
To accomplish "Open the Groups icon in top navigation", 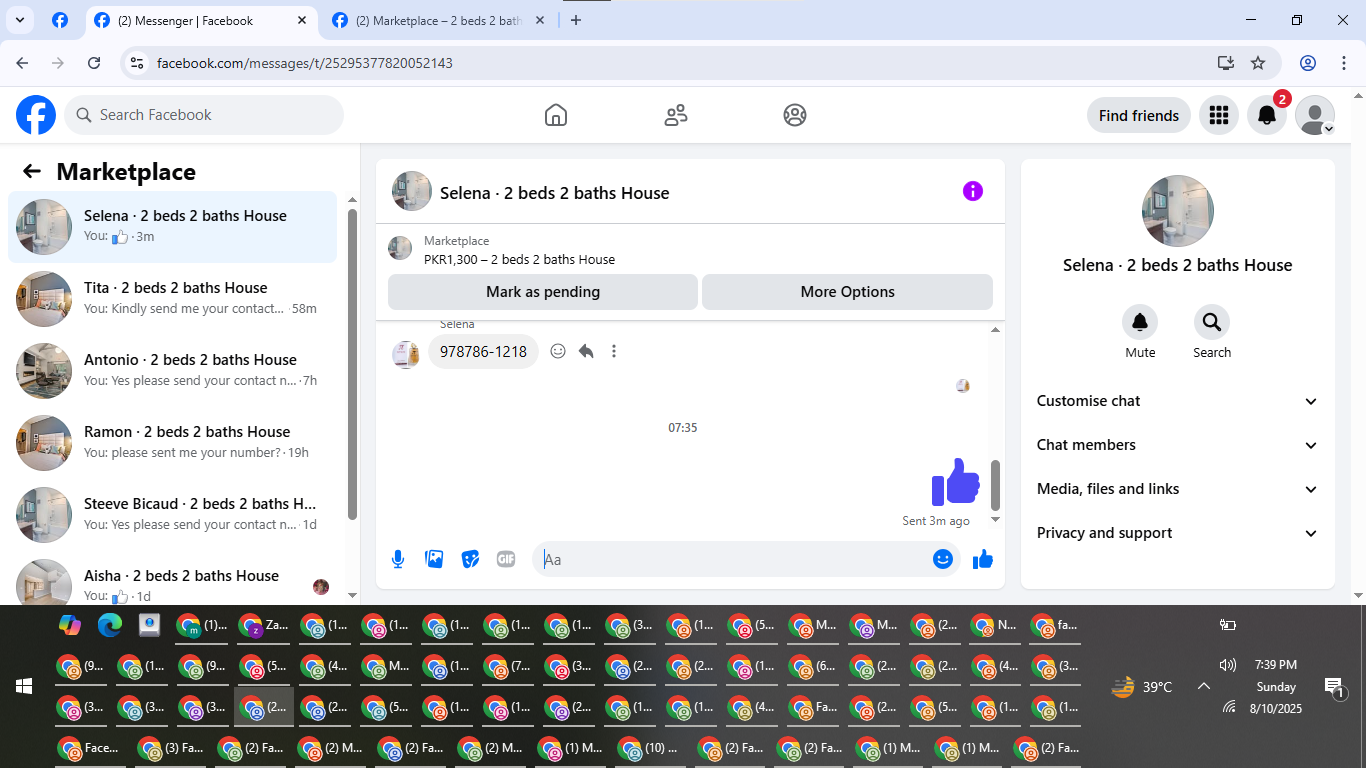I will tap(795, 115).
